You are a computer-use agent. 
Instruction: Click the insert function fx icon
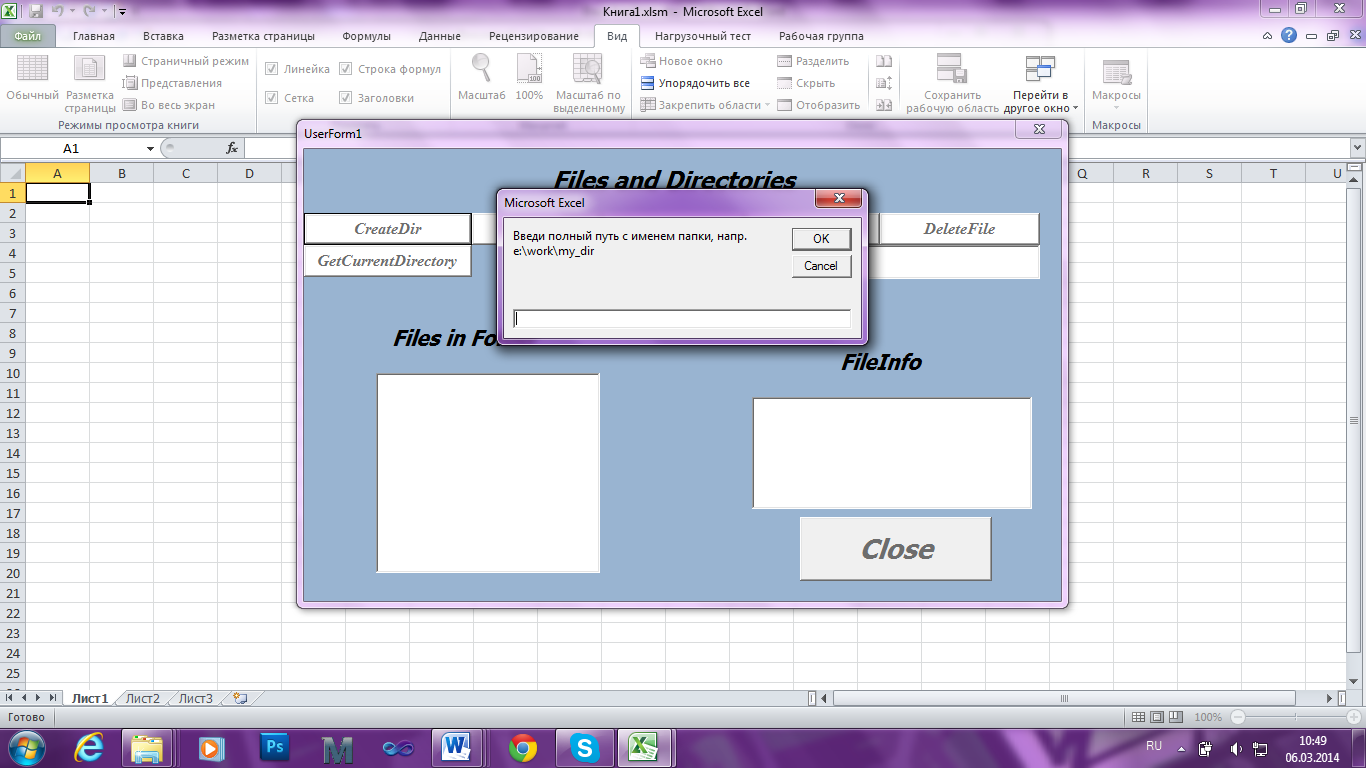pyautogui.click(x=232, y=148)
